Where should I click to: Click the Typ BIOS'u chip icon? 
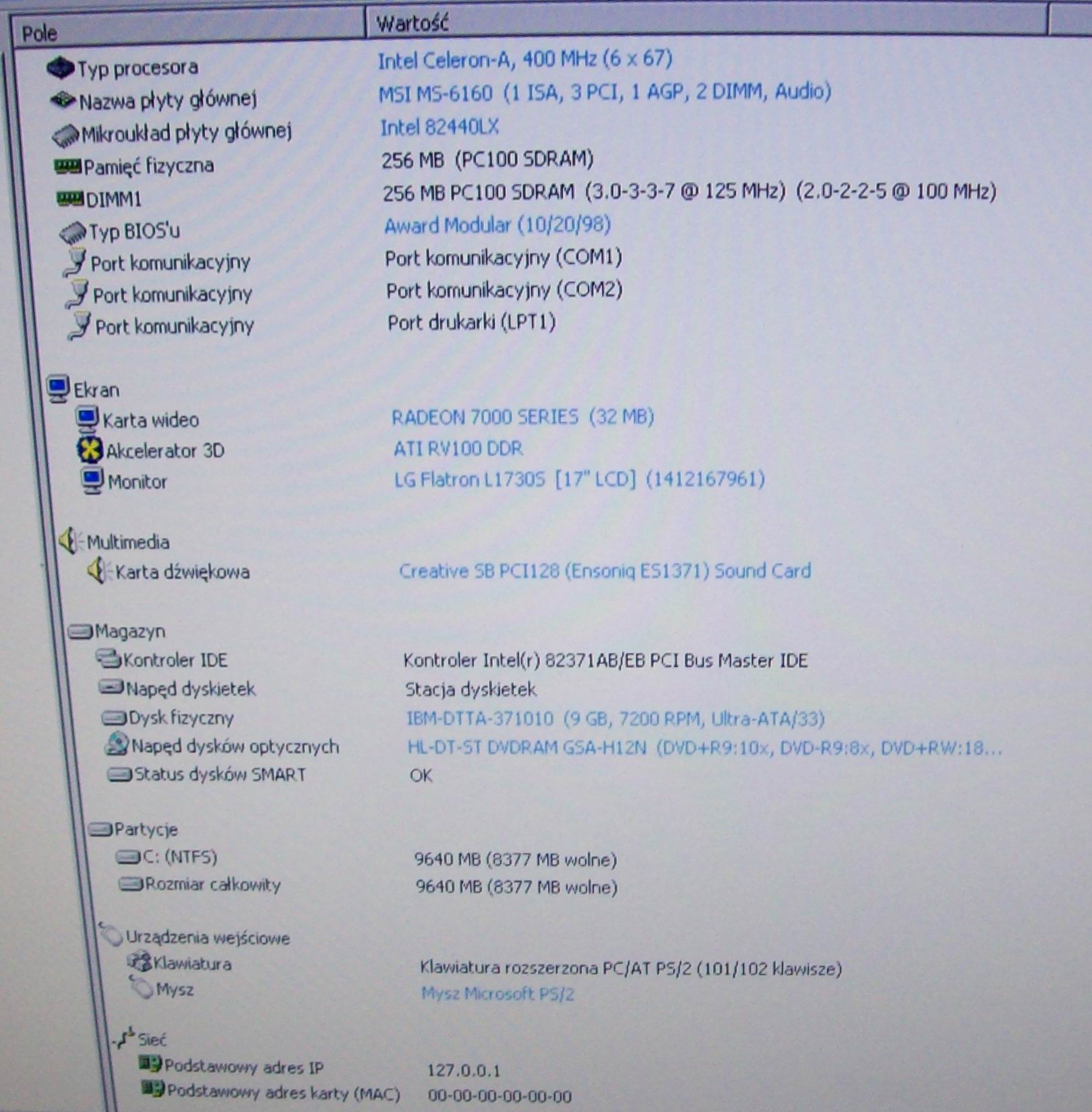pos(73,233)
